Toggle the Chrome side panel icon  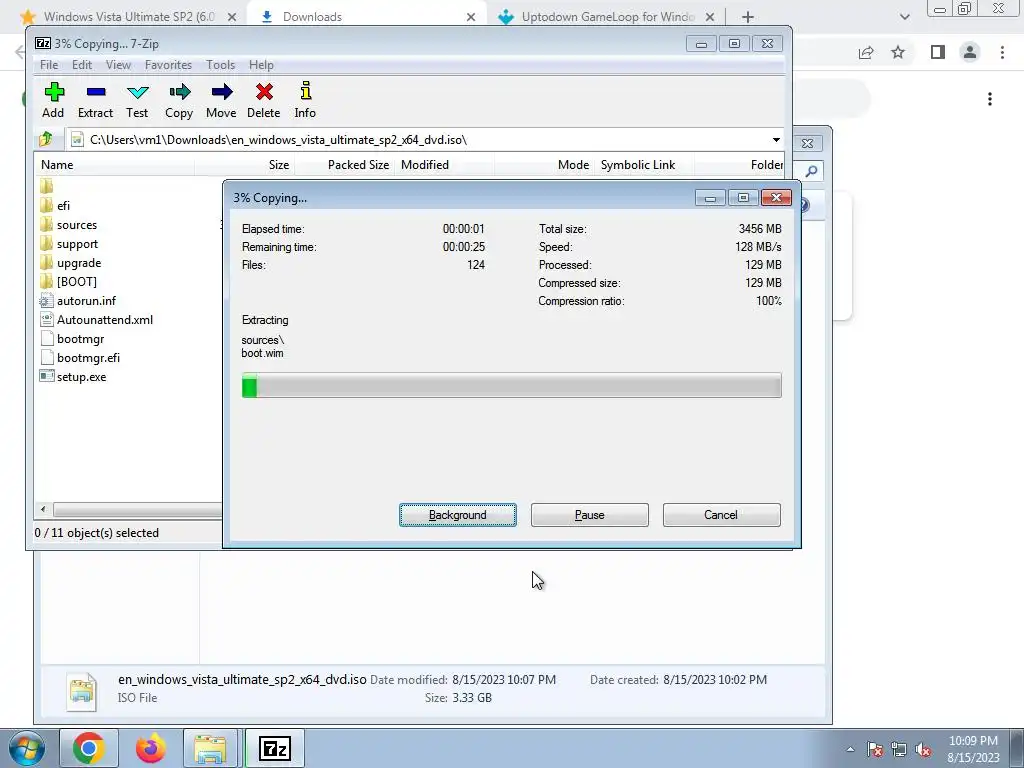pos(938,52)
